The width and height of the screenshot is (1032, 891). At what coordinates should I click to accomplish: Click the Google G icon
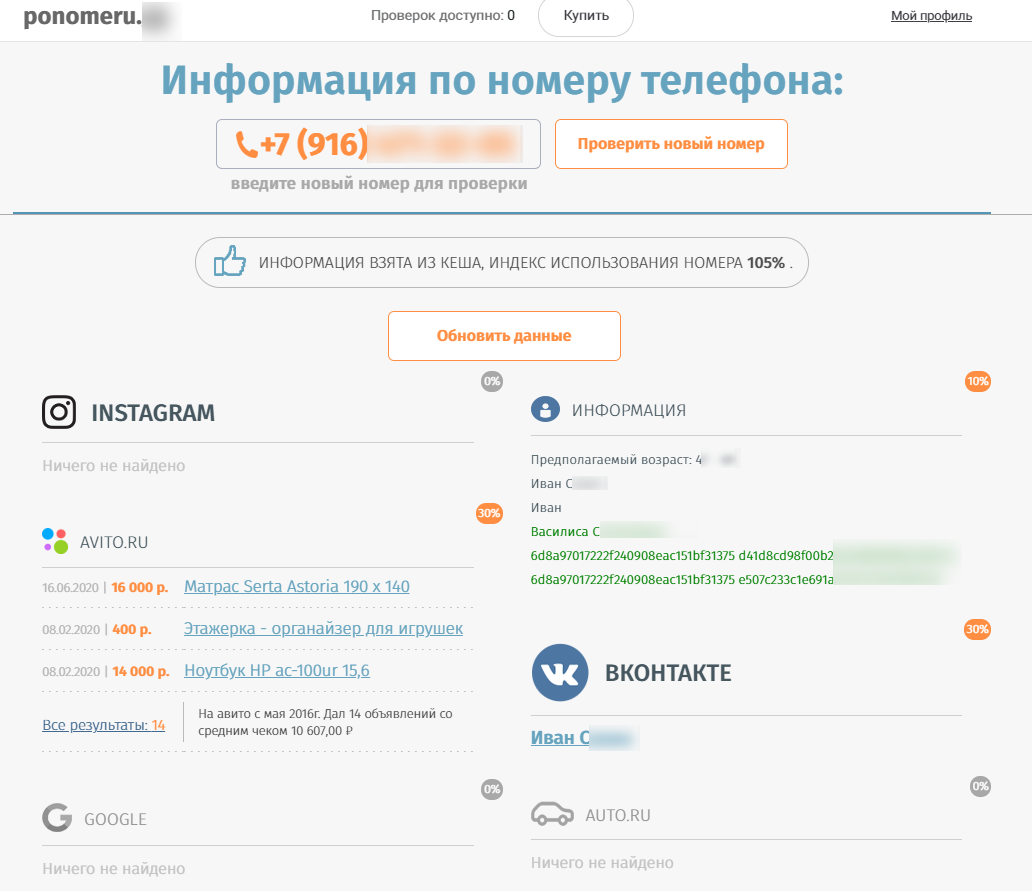click(56, 818)
